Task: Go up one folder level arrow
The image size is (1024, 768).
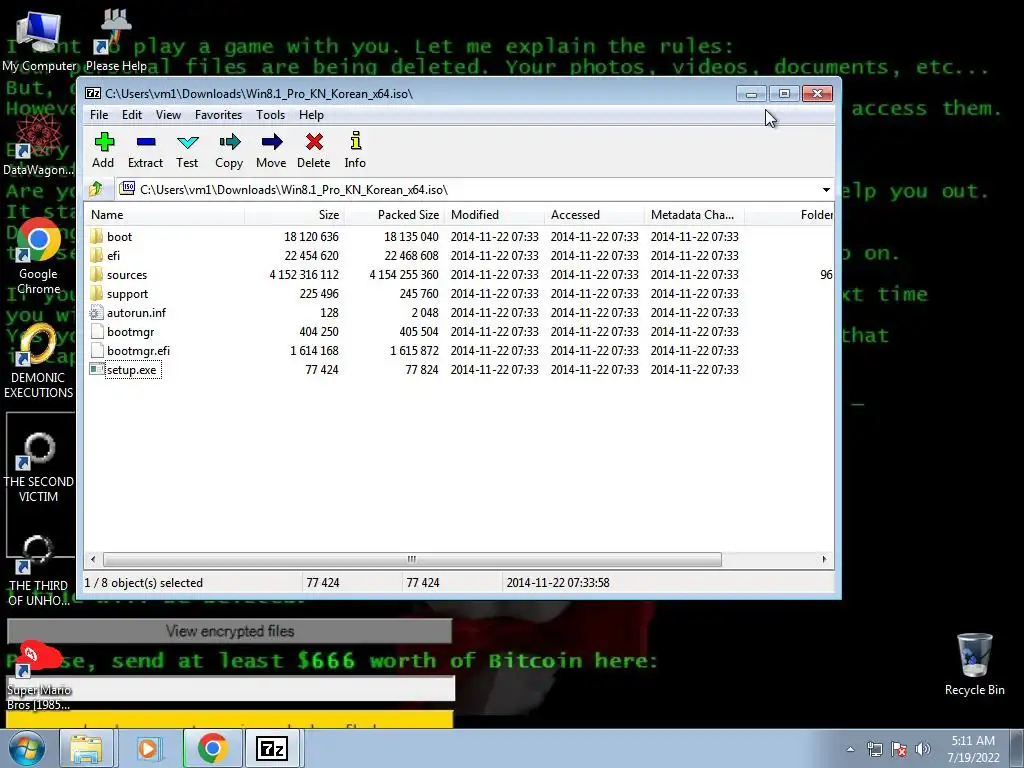Action: point(96,189)
